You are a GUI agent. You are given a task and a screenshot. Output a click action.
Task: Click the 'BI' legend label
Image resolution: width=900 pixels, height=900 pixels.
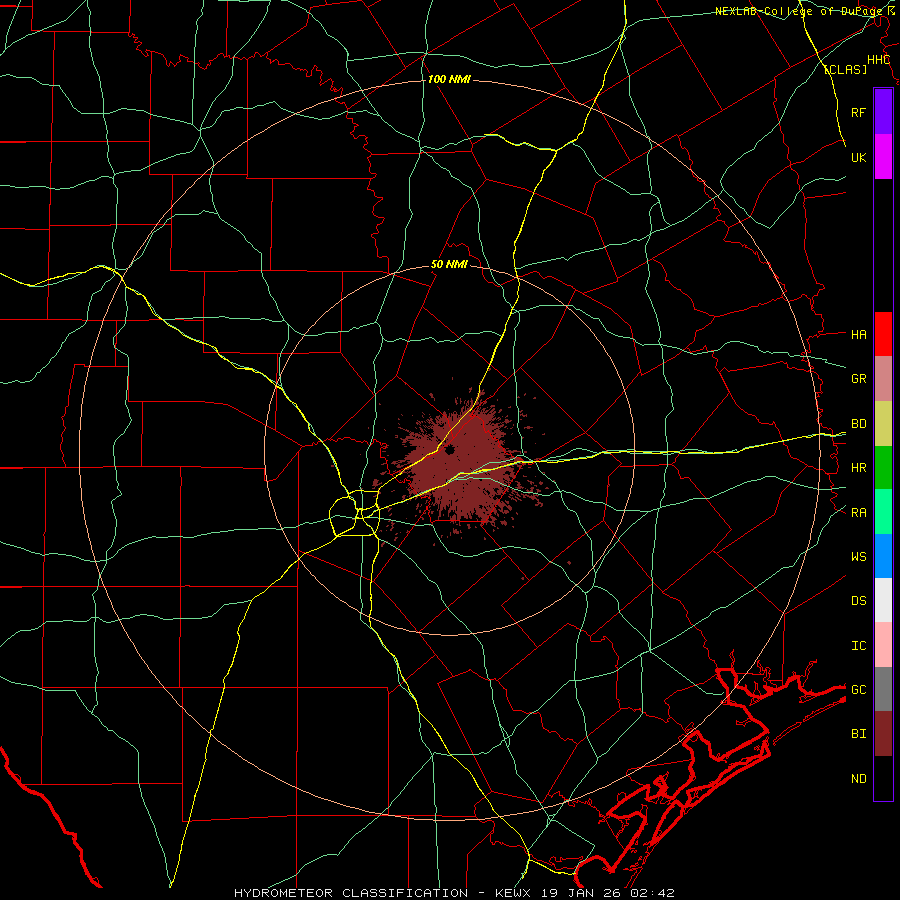point(858,734)
